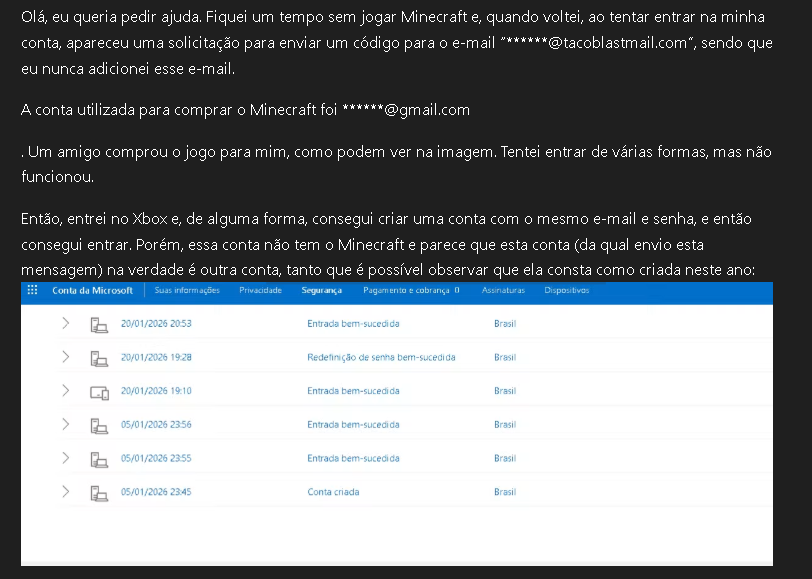Open the app launcher grid icon
The width and height of the screenshot is (812, 579).
tap(32, 290)
